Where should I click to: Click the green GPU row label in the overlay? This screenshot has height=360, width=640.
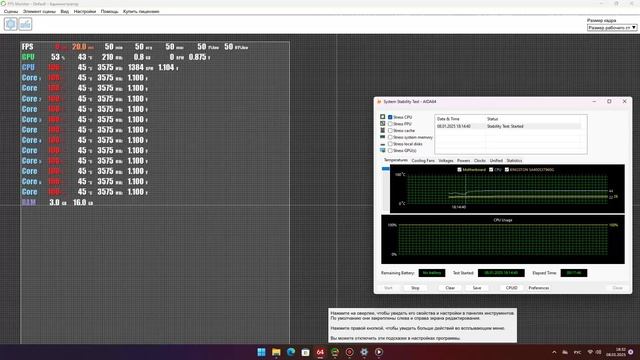(x=28, y=57)
